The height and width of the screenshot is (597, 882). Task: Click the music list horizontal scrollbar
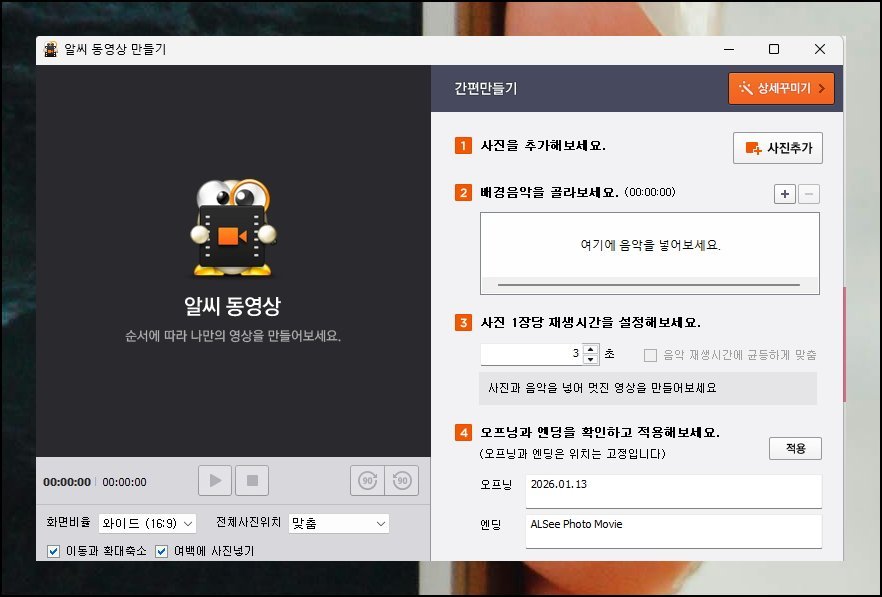649,285
